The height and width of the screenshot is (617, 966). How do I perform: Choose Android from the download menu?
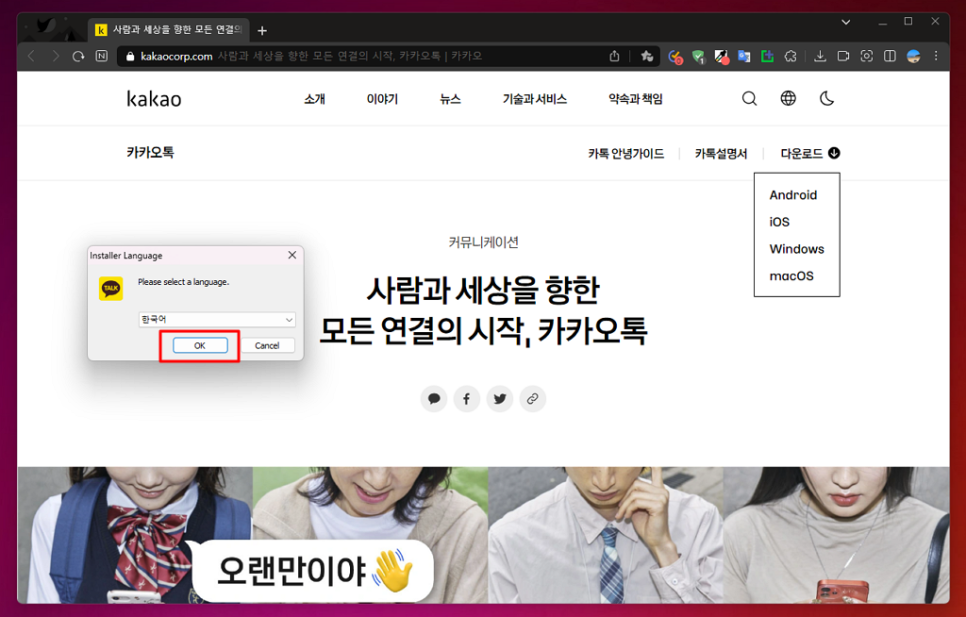click(793, 195)
